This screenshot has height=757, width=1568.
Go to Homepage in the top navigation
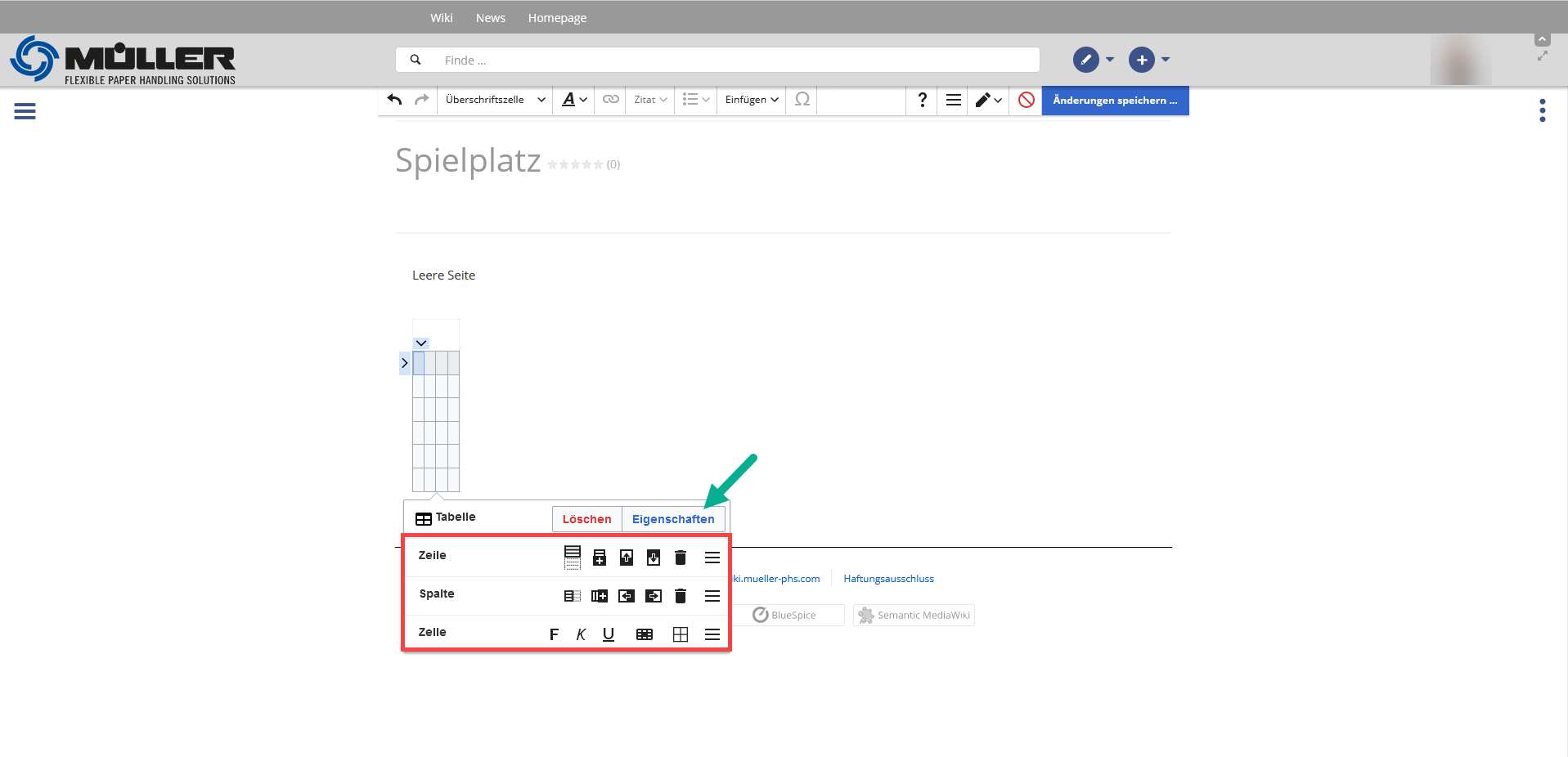click(x=557, y=18)
